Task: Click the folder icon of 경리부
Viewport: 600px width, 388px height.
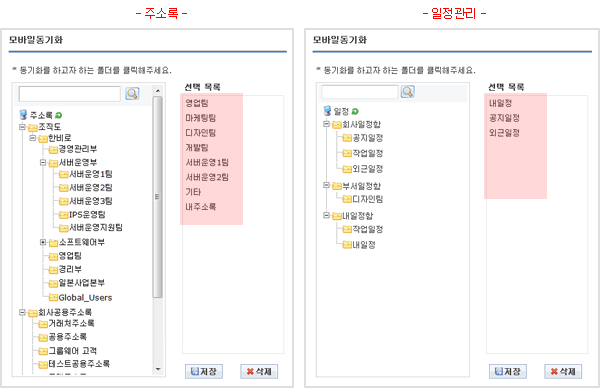Action: [53, 270]
